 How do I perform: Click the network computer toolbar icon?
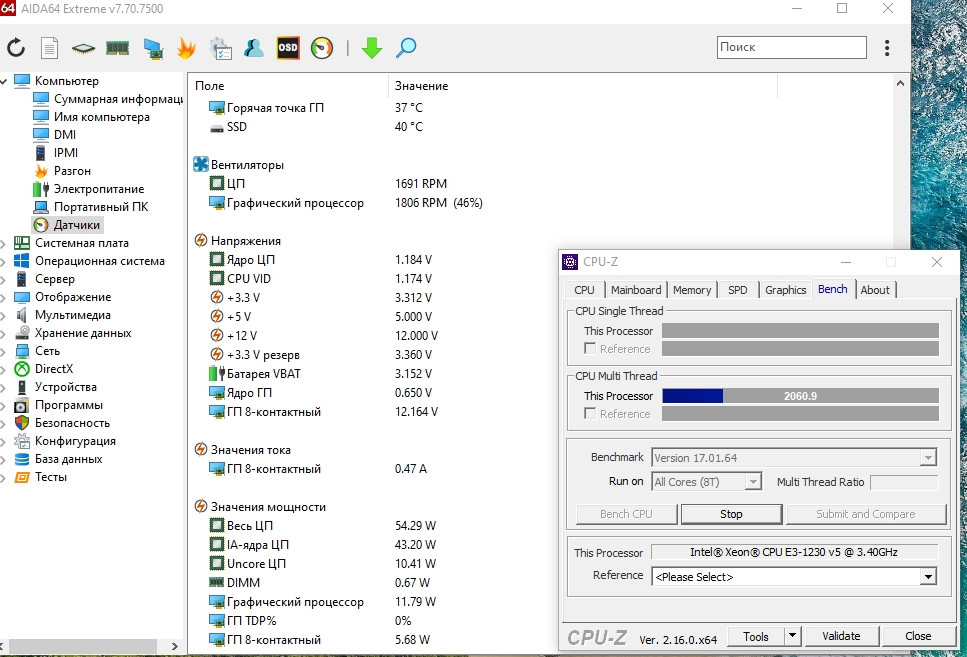click(153, 48)
